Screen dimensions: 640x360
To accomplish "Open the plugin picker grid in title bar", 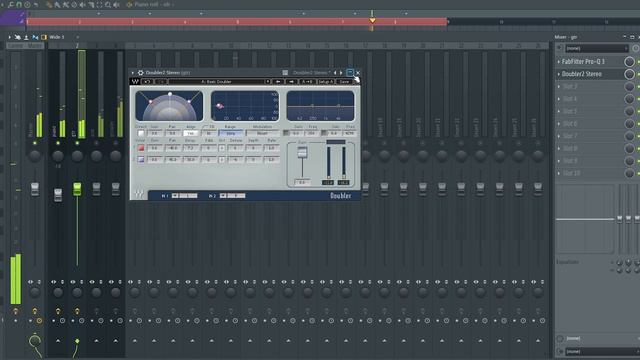I will tap(285, 73).
